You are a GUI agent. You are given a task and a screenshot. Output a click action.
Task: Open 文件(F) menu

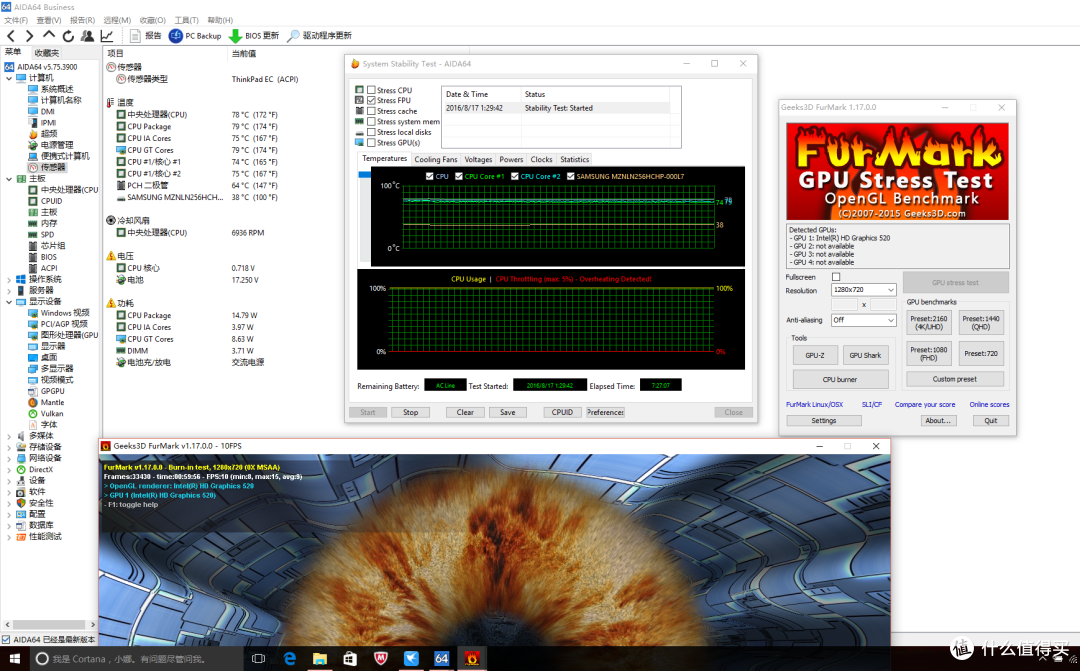tap(16, 20)
